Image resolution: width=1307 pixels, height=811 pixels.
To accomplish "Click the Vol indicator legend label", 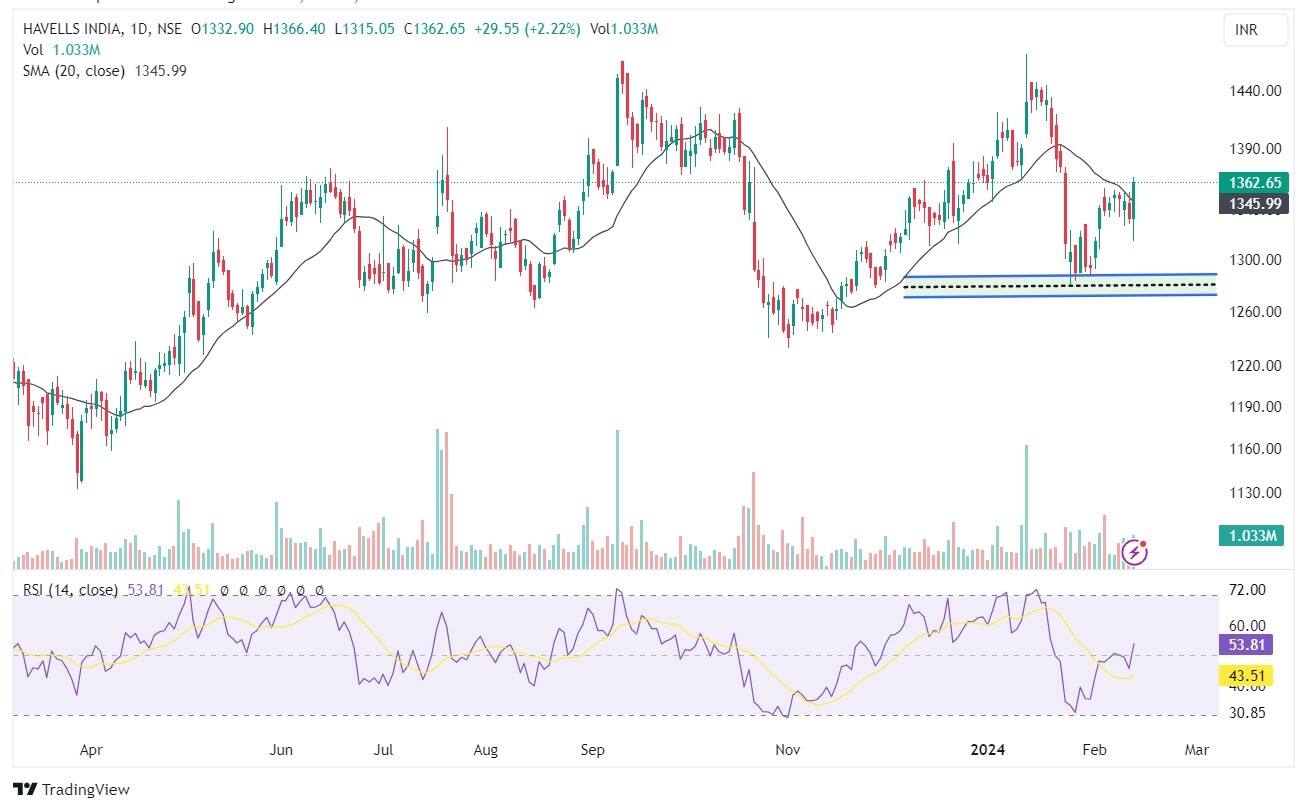I will coord(34,50).
